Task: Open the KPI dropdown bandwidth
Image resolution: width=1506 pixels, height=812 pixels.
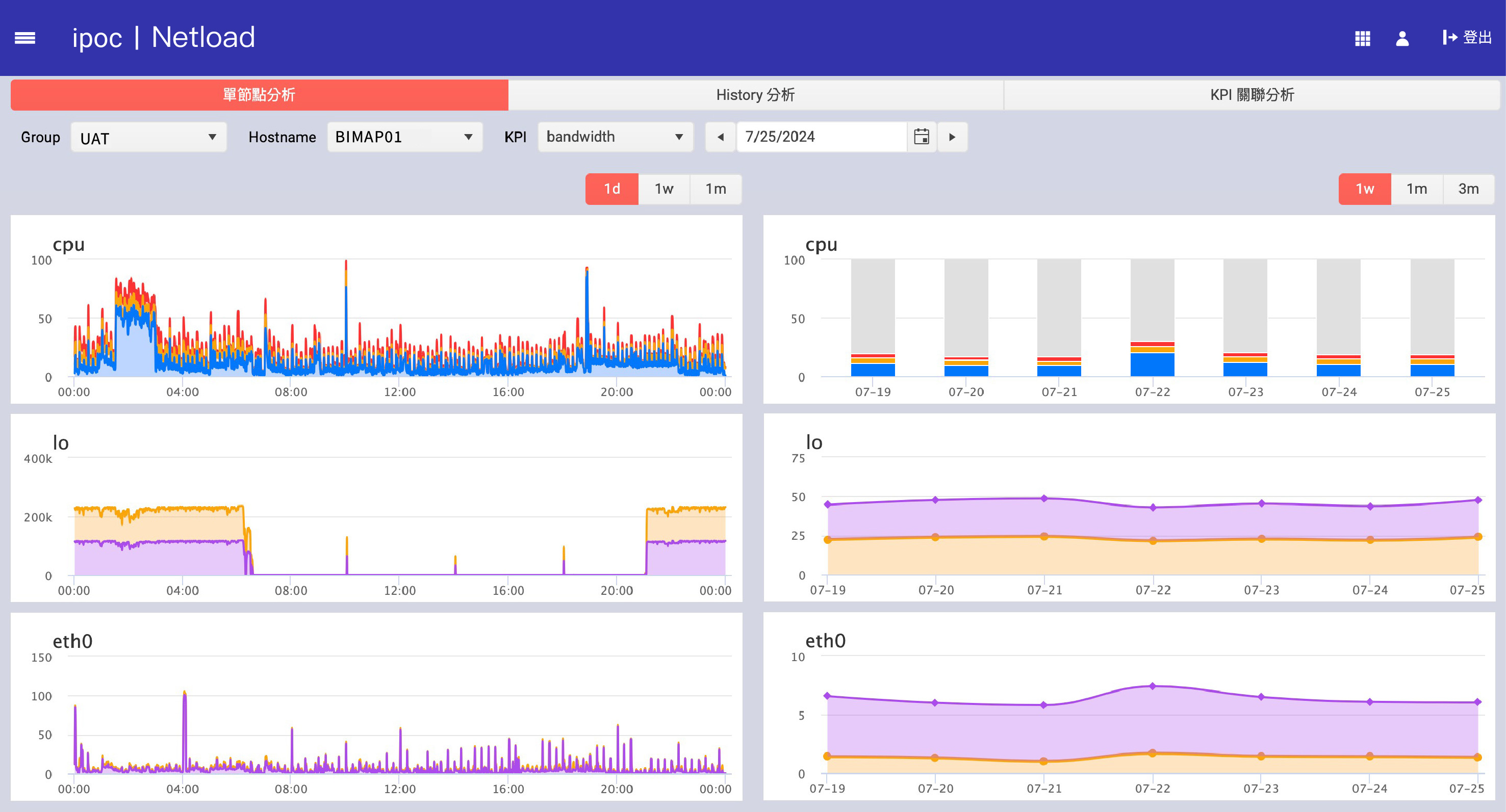Action: 615,137
